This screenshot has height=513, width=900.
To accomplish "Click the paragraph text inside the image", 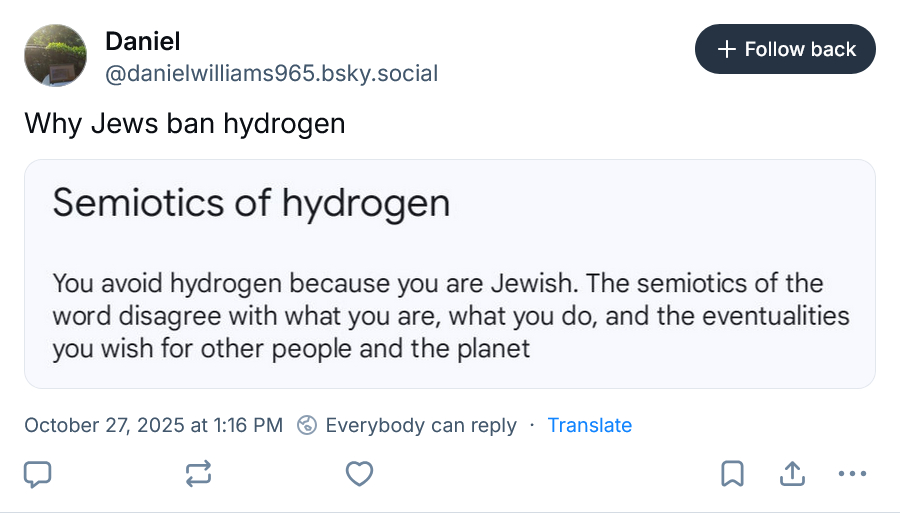I will [450, 316].
